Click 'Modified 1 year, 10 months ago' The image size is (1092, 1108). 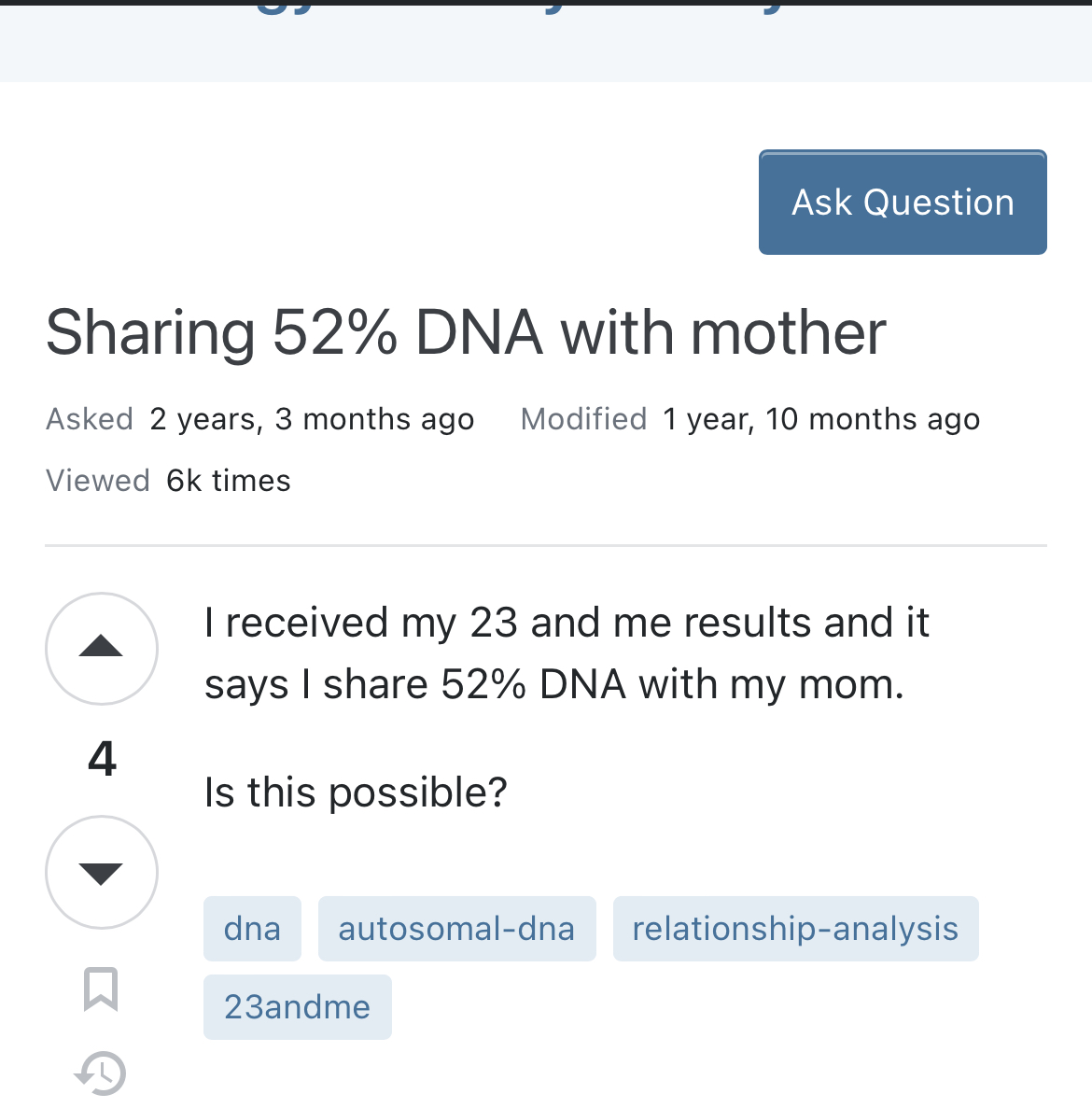(750, 419)
